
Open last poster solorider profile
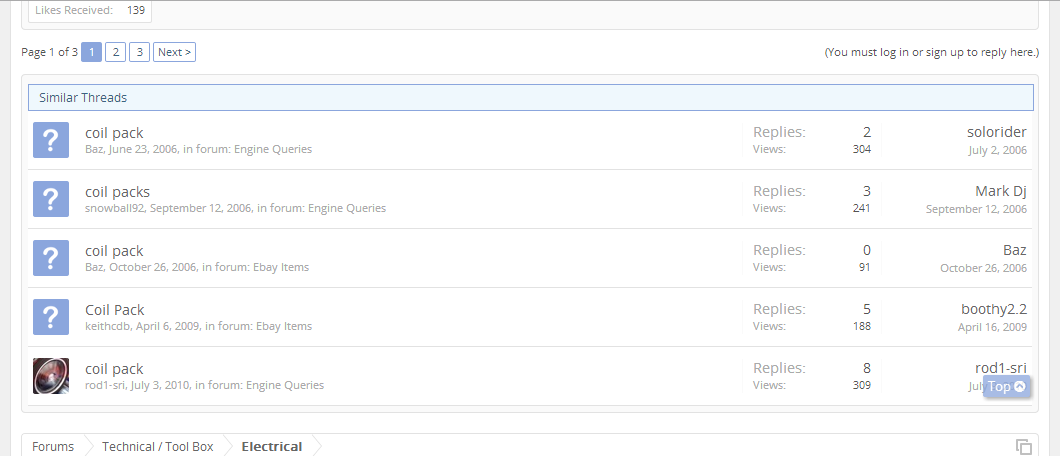996,132
